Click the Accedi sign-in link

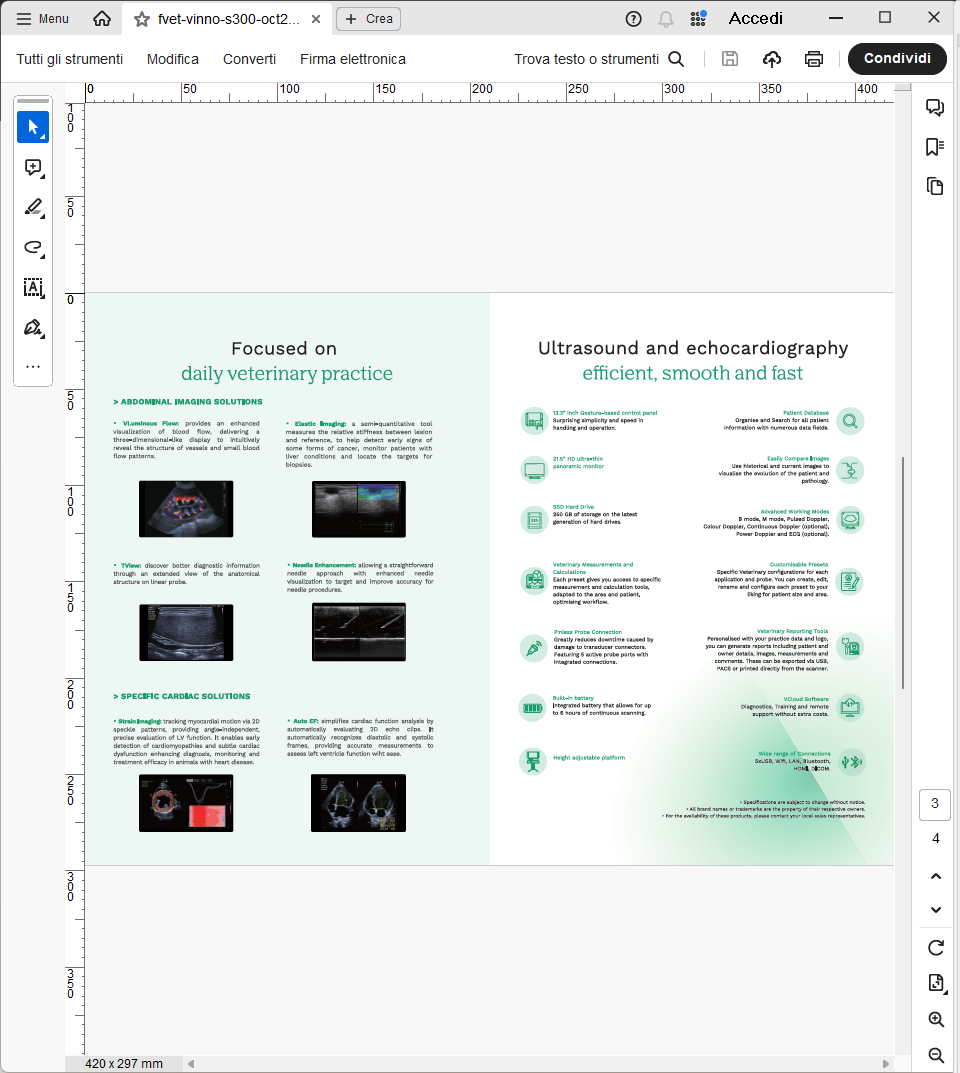tap(755, 18)
